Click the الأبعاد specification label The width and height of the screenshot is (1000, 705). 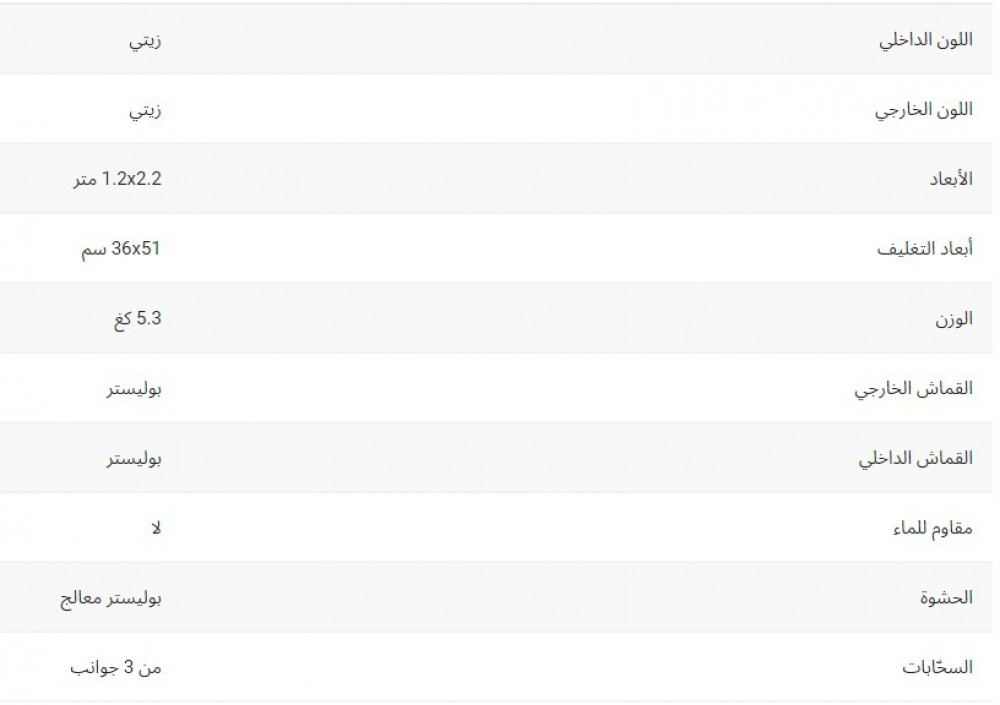click(951, 180)
